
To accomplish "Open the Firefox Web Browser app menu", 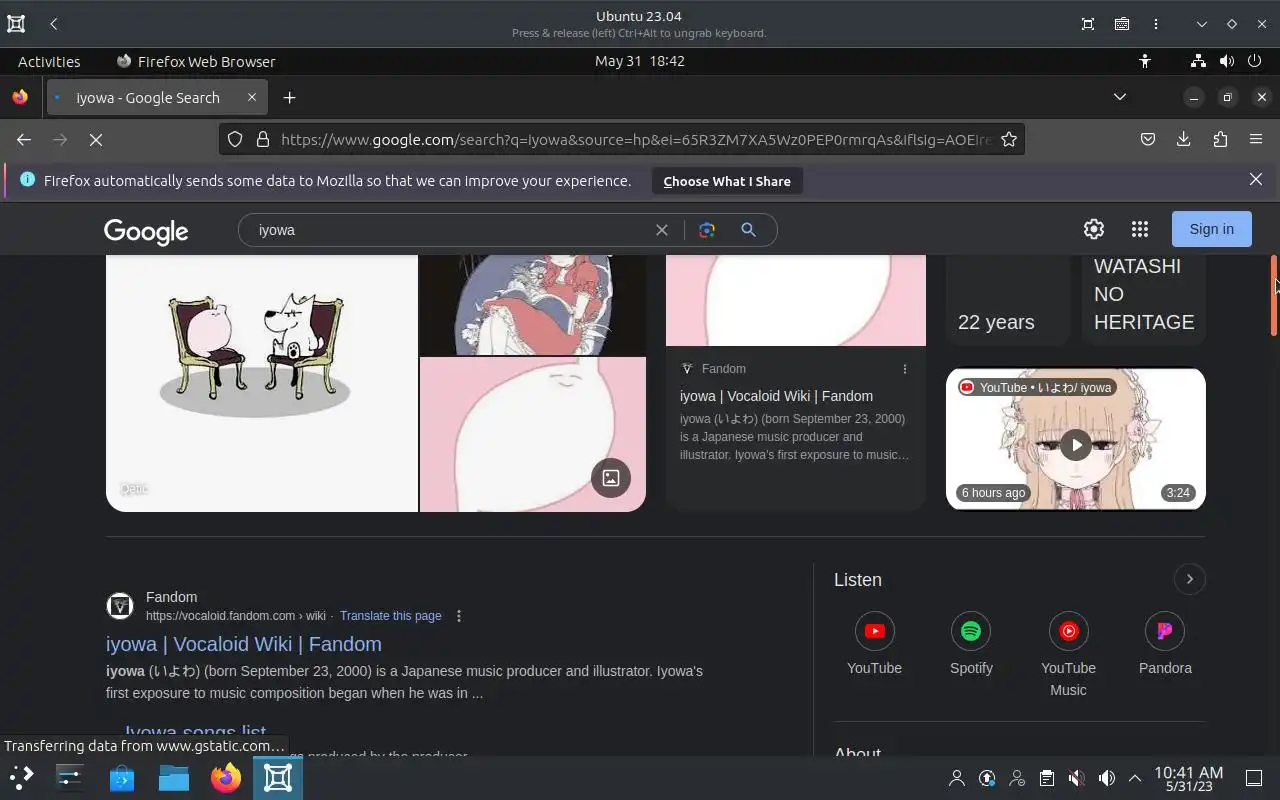I will point(196,61).
